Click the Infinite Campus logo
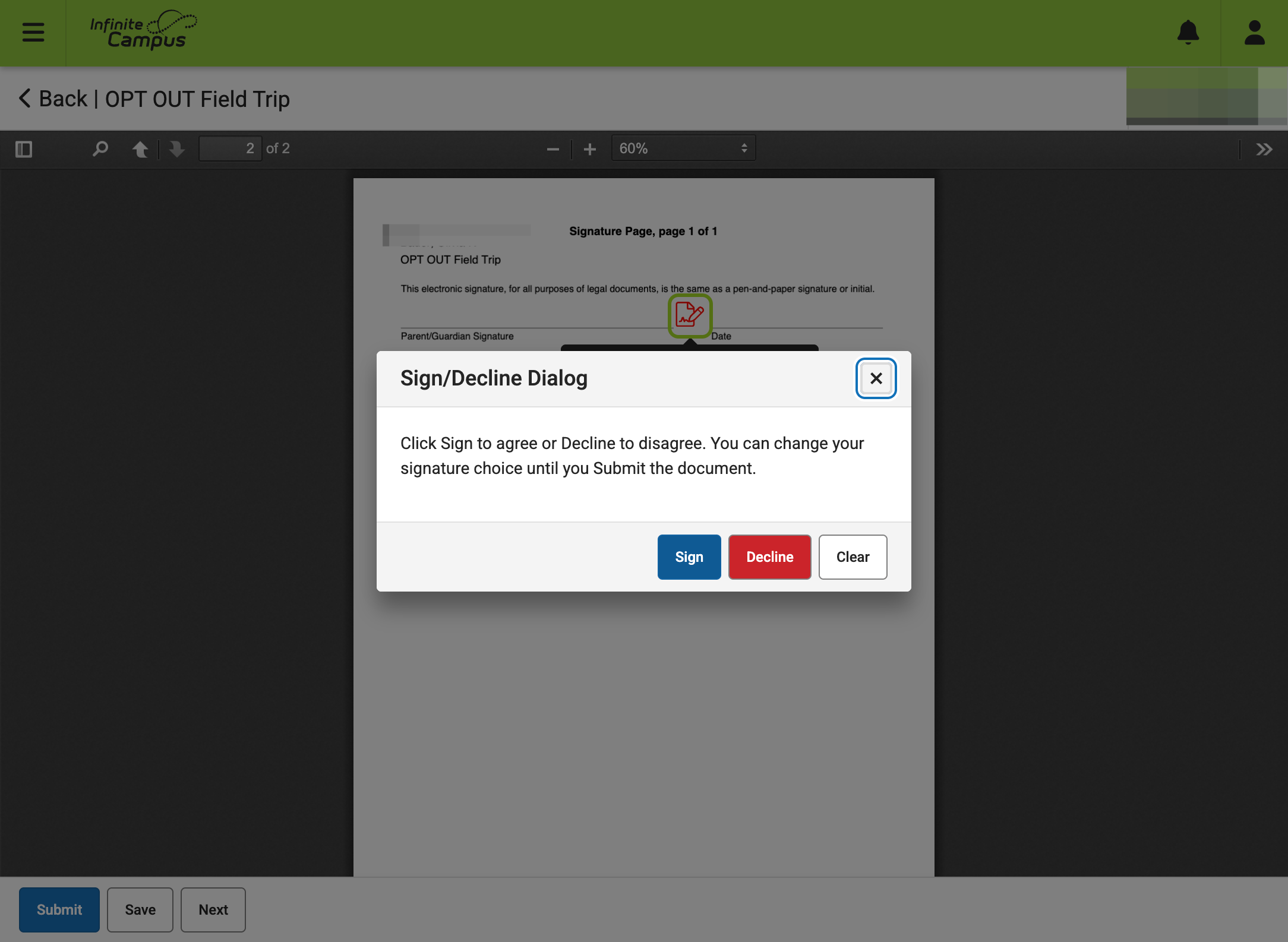 (x=143, y=30)
